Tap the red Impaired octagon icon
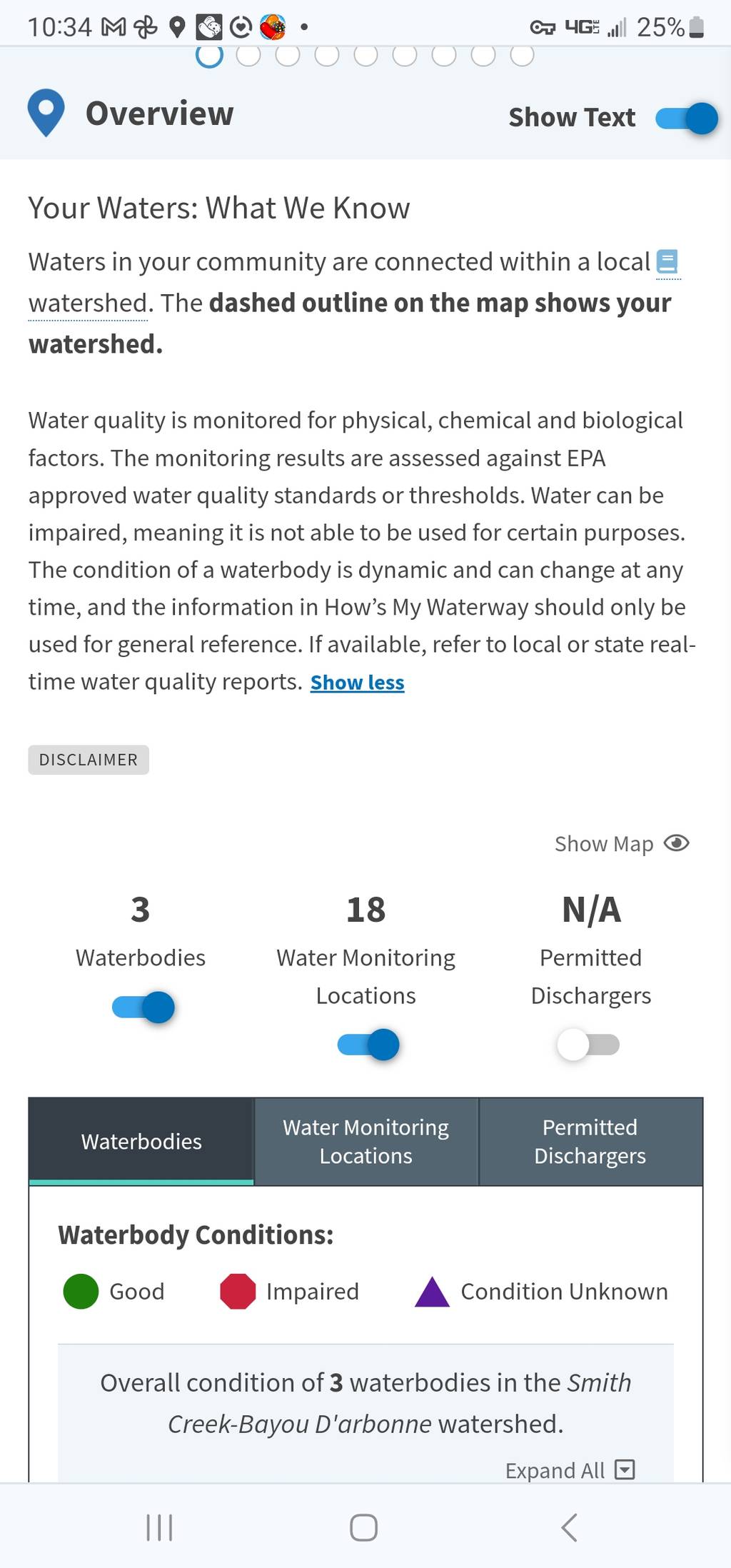 (238, 1291)
